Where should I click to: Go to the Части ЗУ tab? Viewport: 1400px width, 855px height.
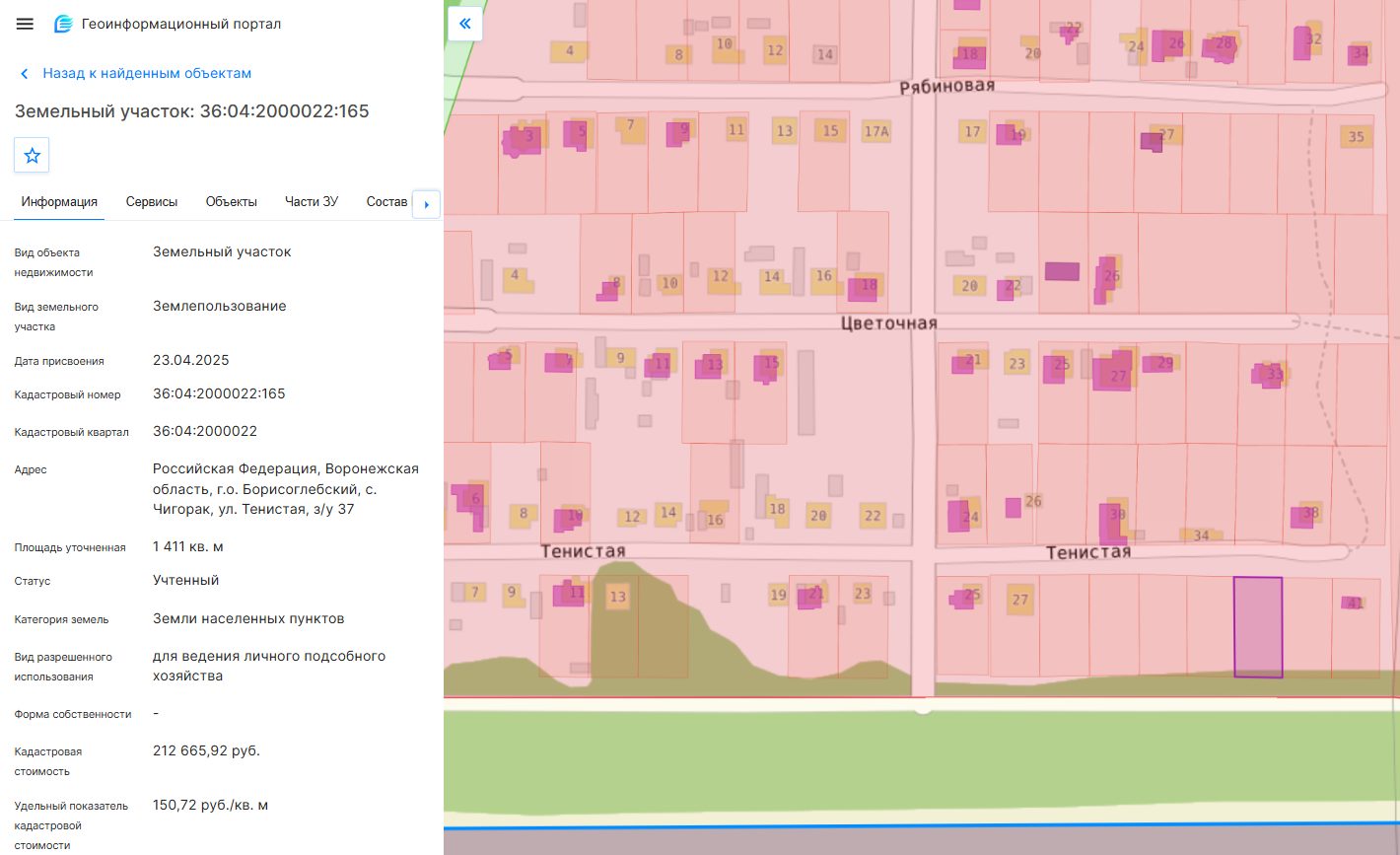312,201
